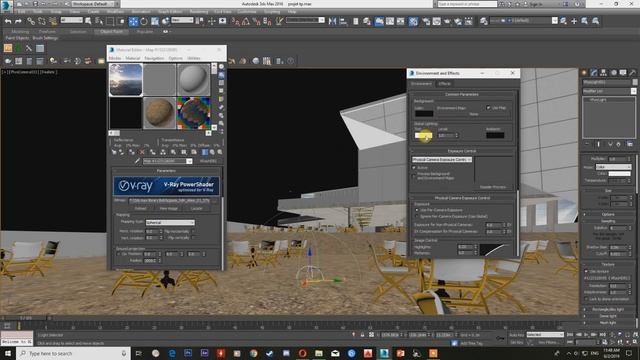Enable Process Background and Environment Maps
The image size is (640, 360).
(414, 176)
